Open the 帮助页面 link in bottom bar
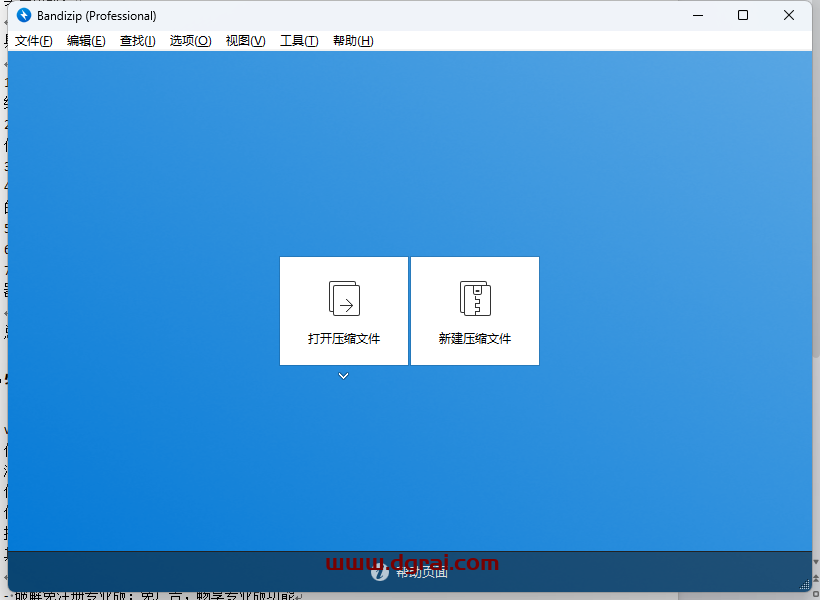 pyautogui.click(x=422, y=572)
